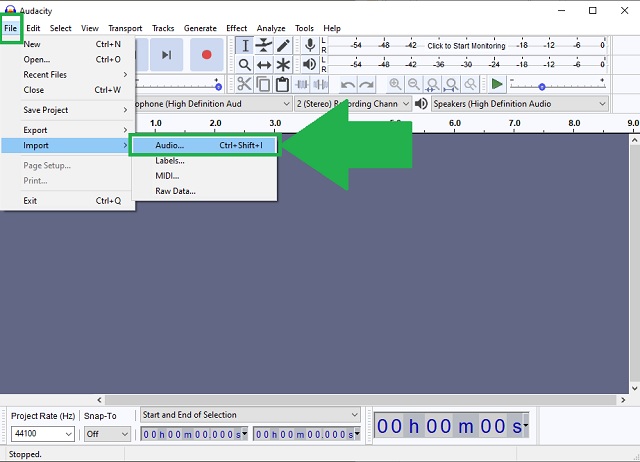Click the Cut scissors icon
This screenshot has height=462, width=640.
tap(244, 84)
